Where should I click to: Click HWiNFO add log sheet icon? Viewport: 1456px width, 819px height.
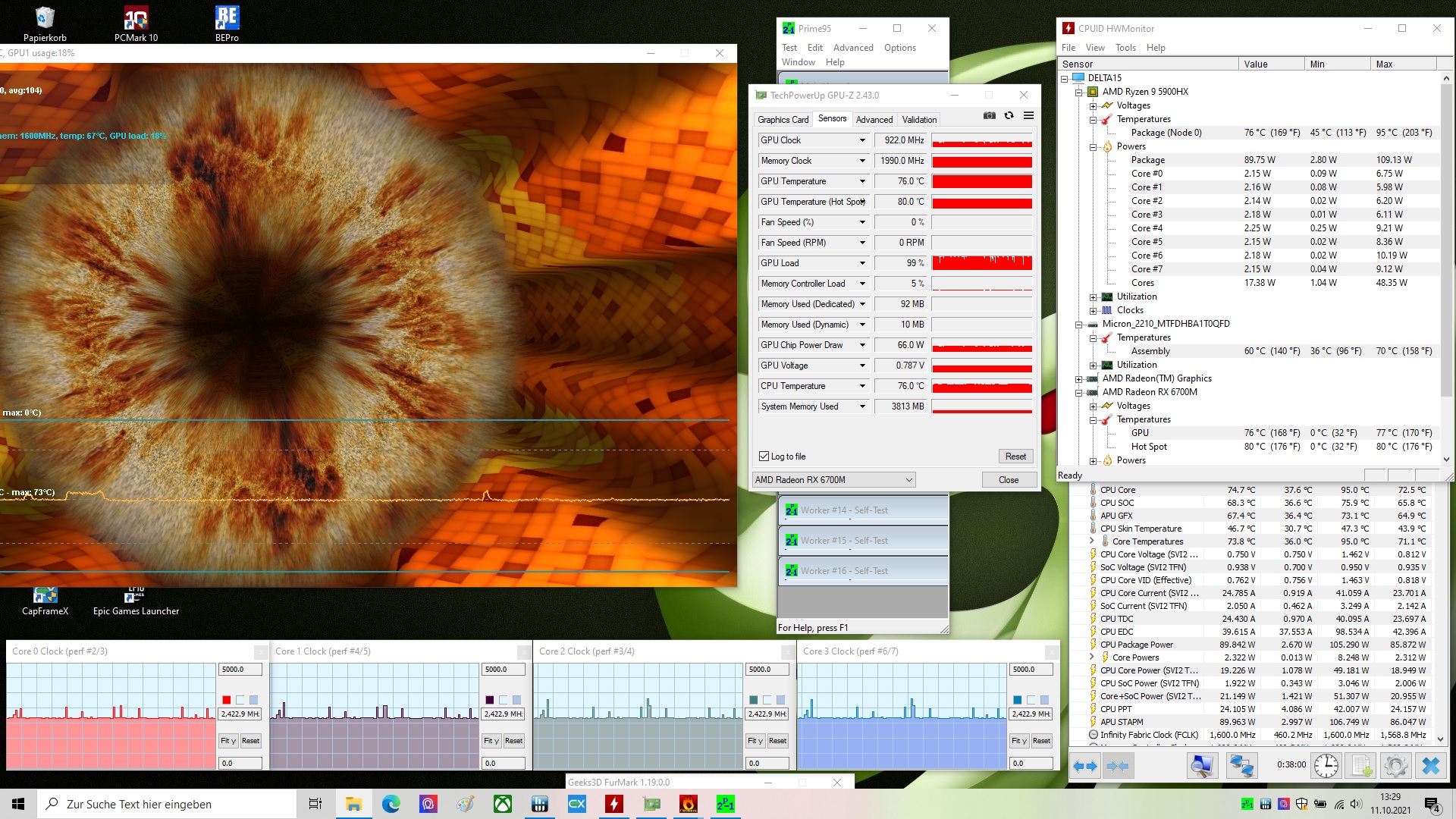1361,766
